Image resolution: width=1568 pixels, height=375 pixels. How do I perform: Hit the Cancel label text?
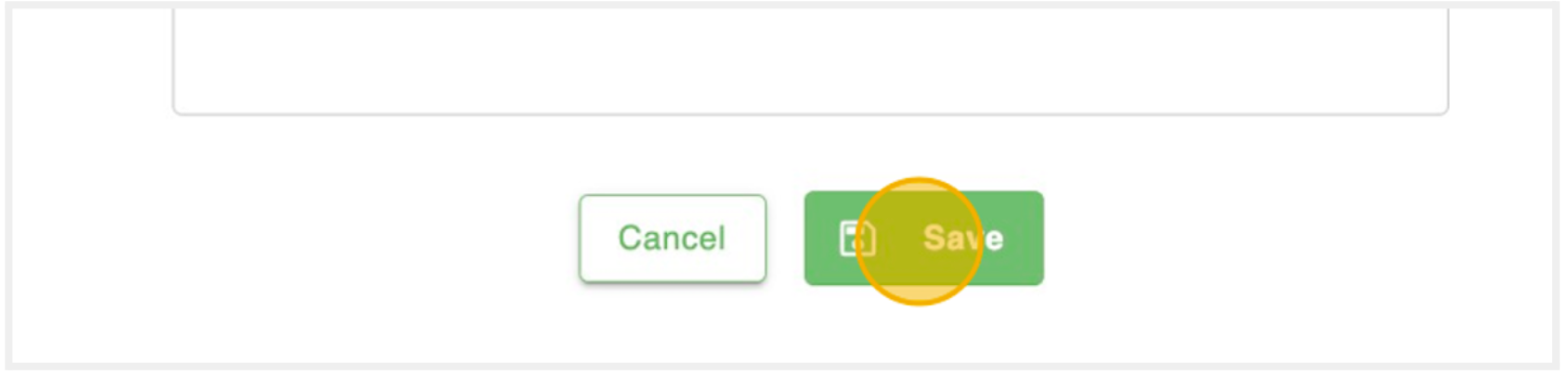[672, 239]
